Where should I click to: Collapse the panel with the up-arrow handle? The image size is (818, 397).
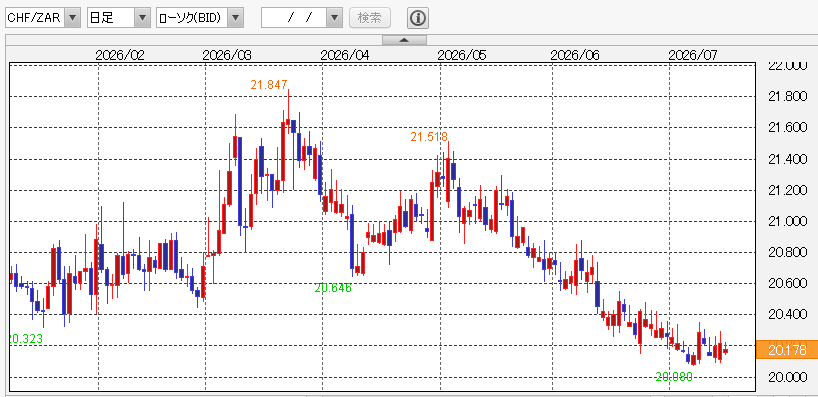404,40
